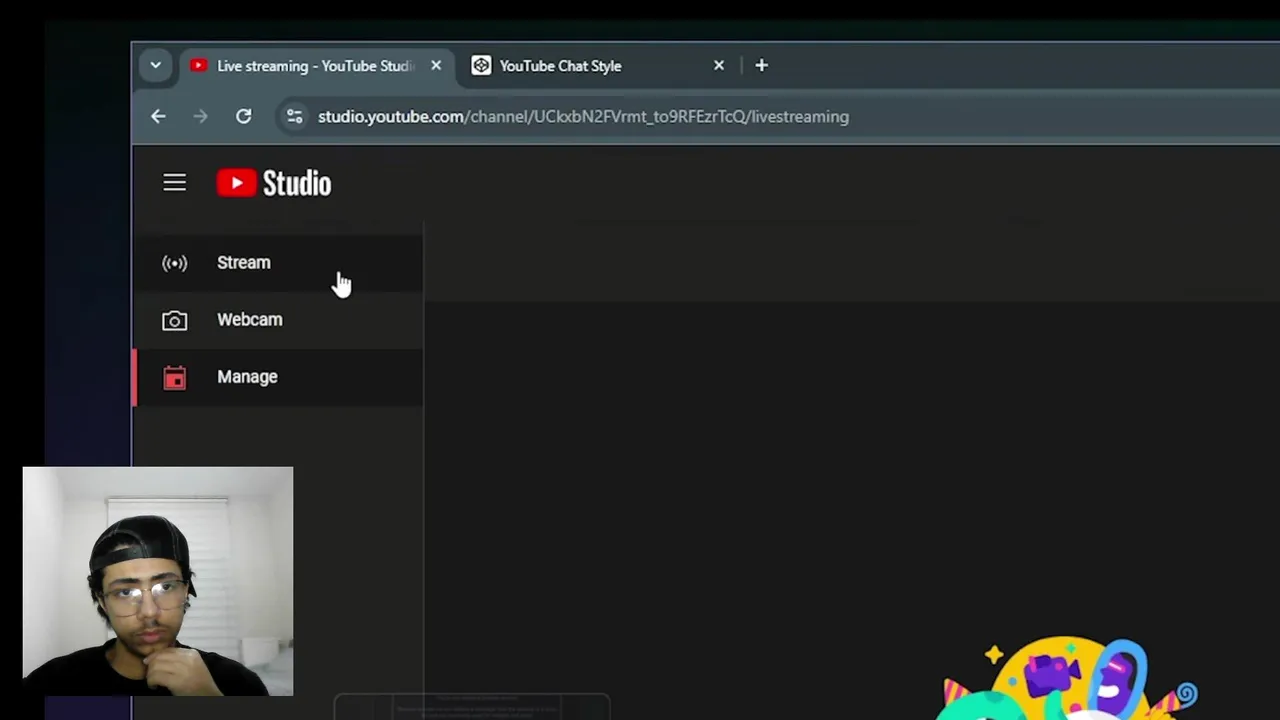1280x720 pixels.
Task: Select the Webcam sidebar item
Action: click(277, 320)
